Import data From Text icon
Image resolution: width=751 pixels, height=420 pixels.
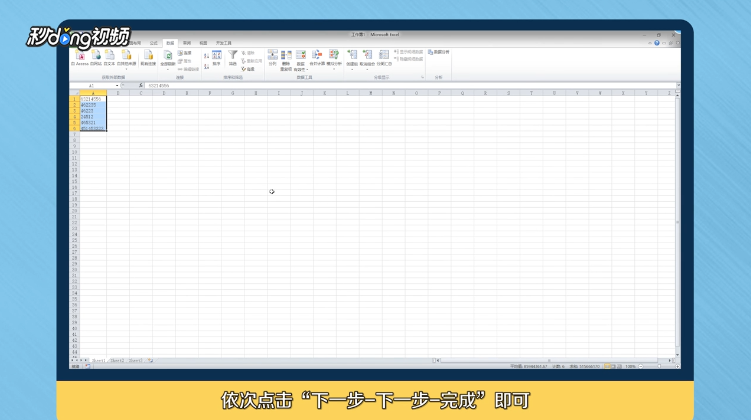110,56
